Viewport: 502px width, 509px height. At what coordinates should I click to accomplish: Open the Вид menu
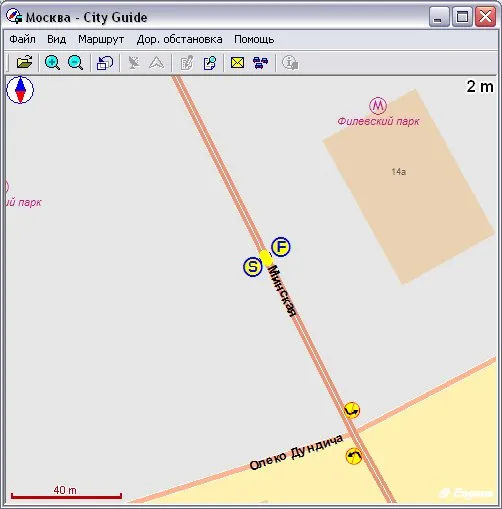tap(56, 39)
